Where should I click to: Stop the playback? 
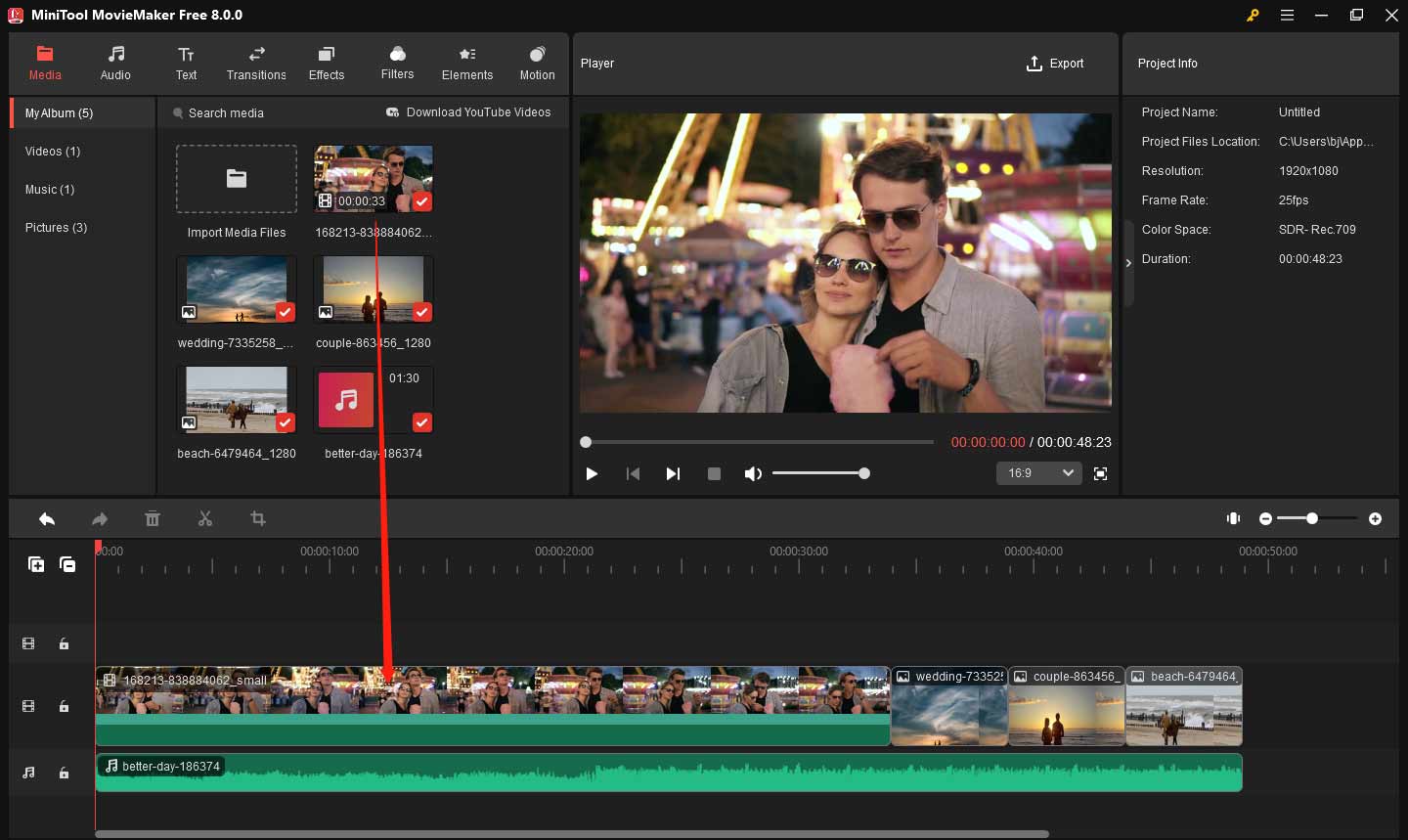(714, 473)
